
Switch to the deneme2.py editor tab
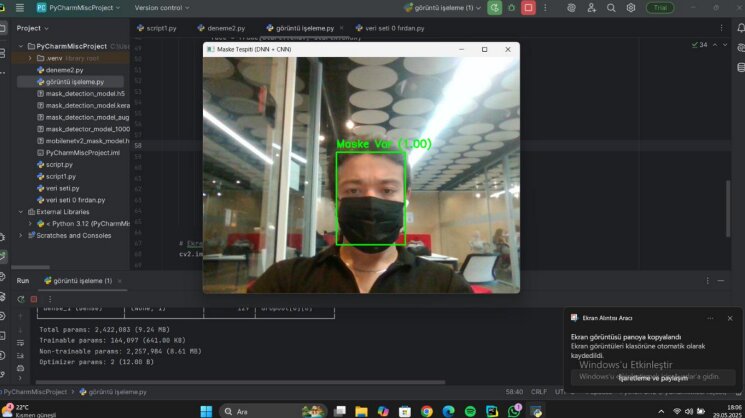point(221,28)
